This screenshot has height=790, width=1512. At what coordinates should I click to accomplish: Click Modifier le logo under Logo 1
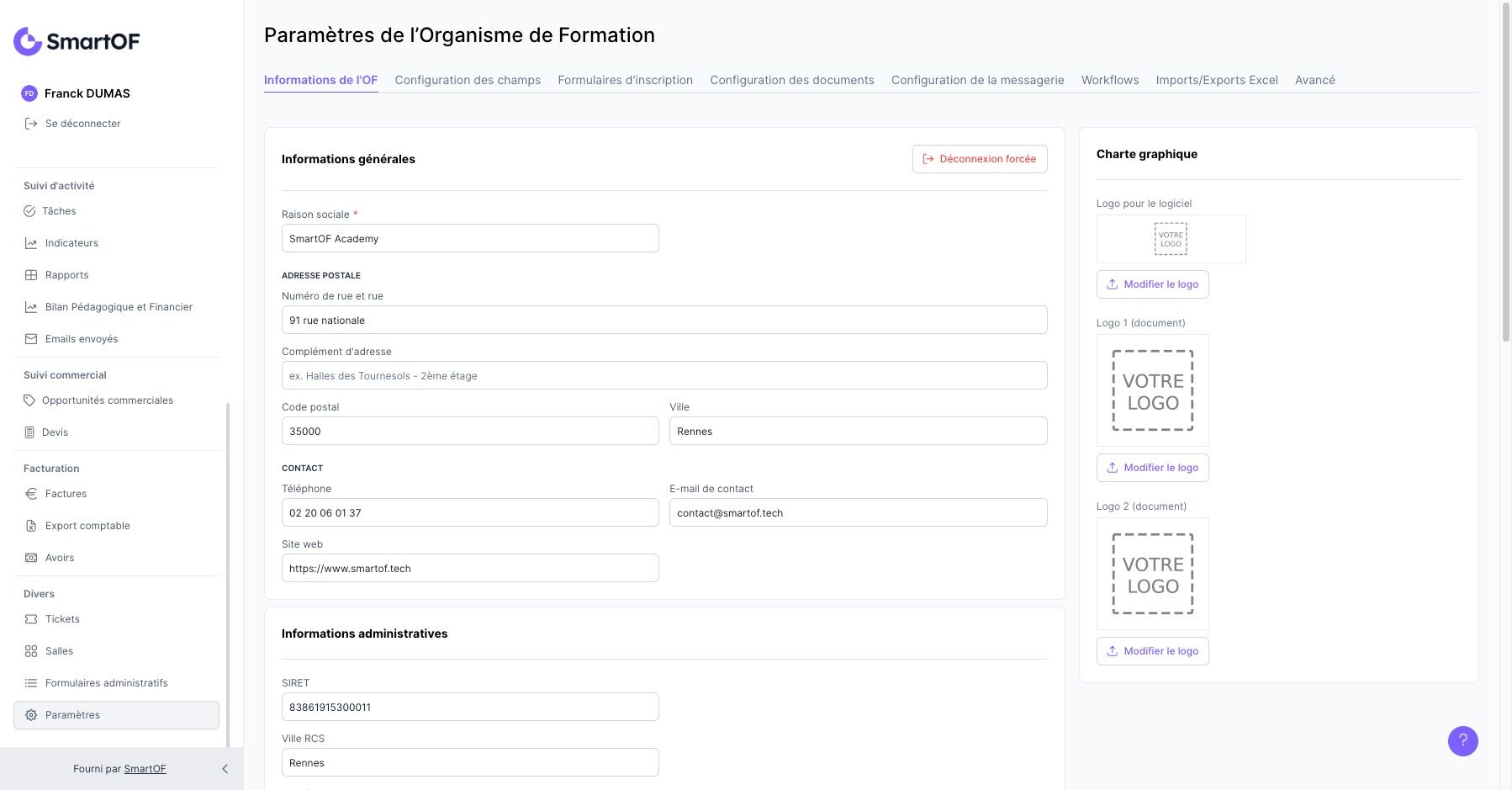click(1152, 468)
